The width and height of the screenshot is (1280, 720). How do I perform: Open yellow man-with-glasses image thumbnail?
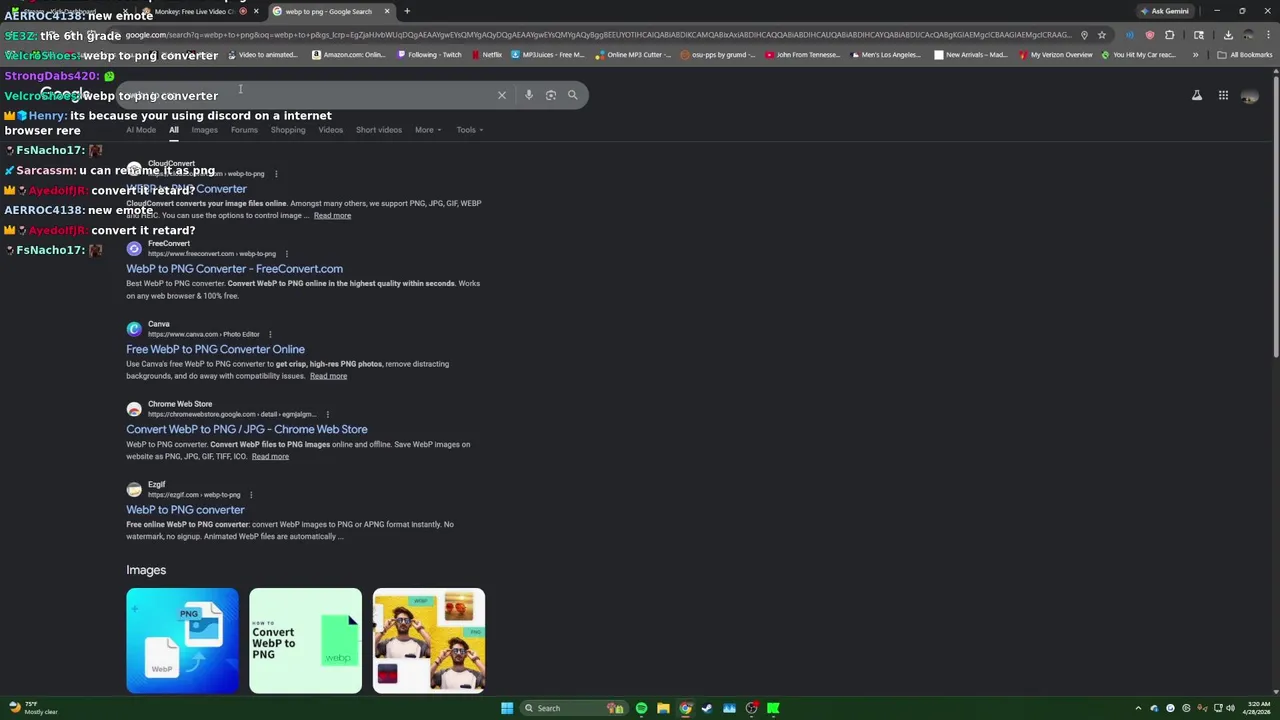click(429, 641)
